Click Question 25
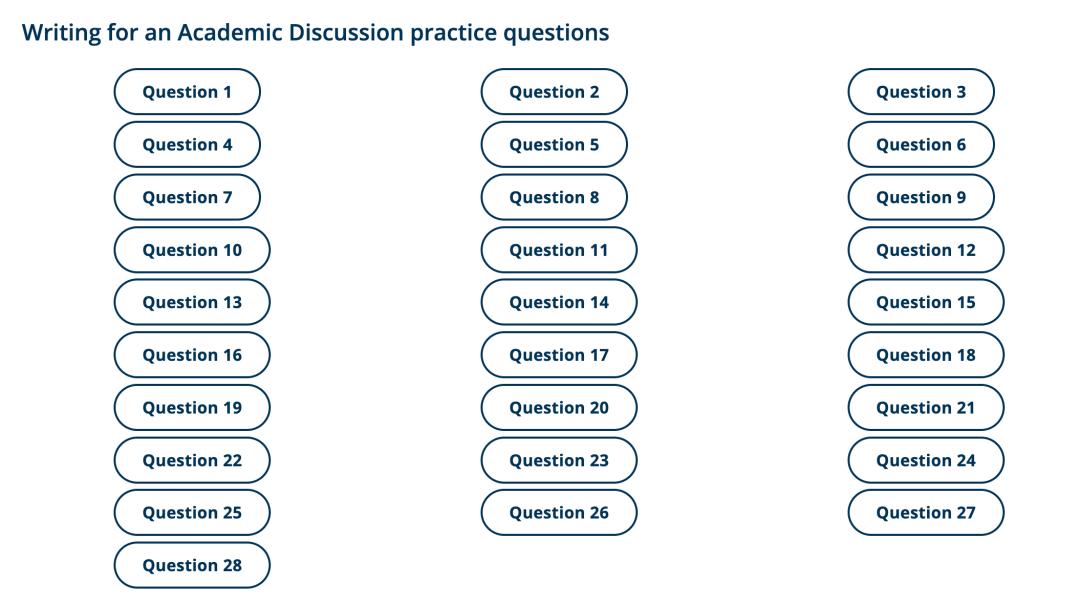The height and width of the screenshot is (605, 1080). coord(192,513)
